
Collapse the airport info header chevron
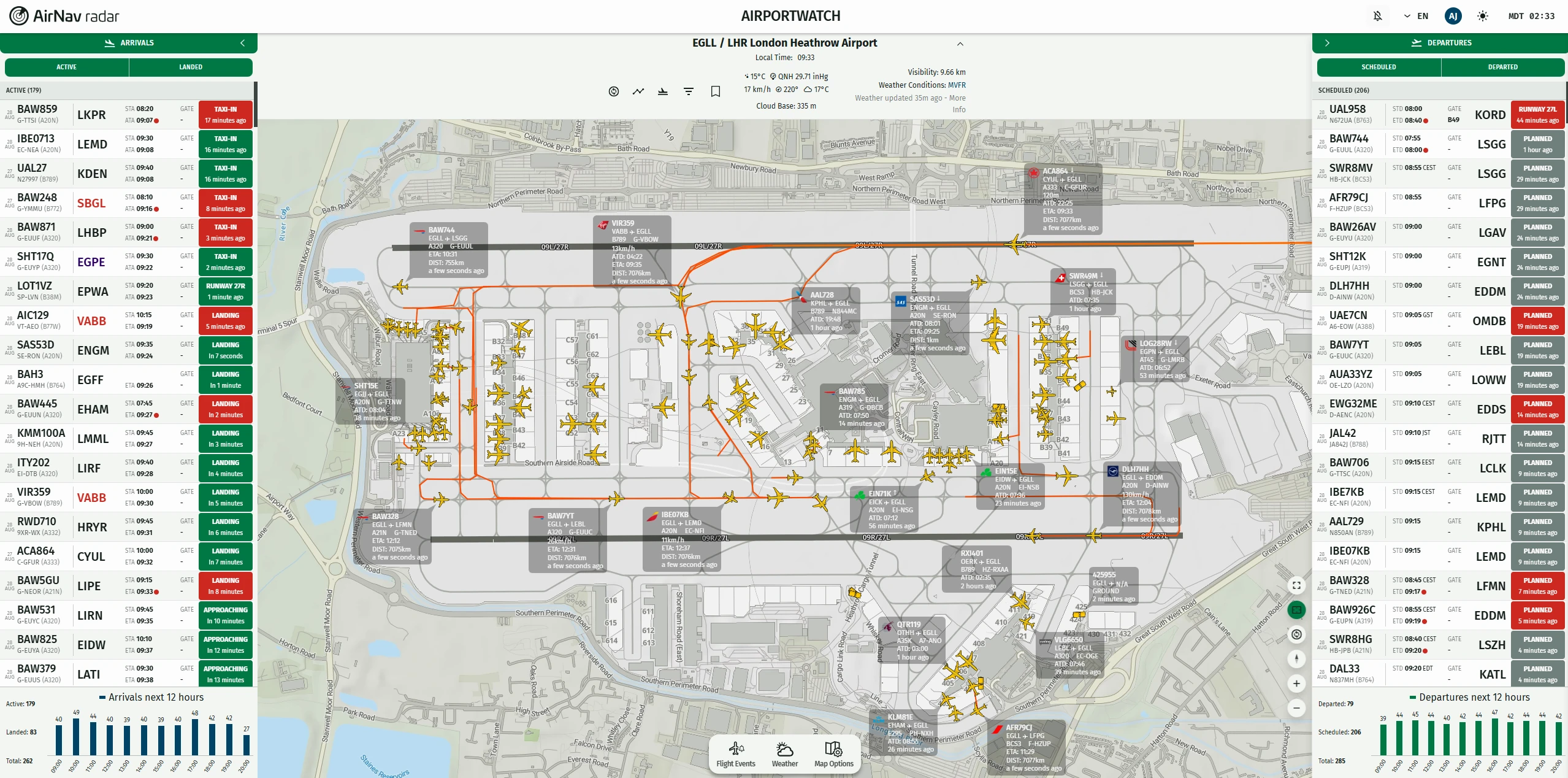click(x=960, y=44)
